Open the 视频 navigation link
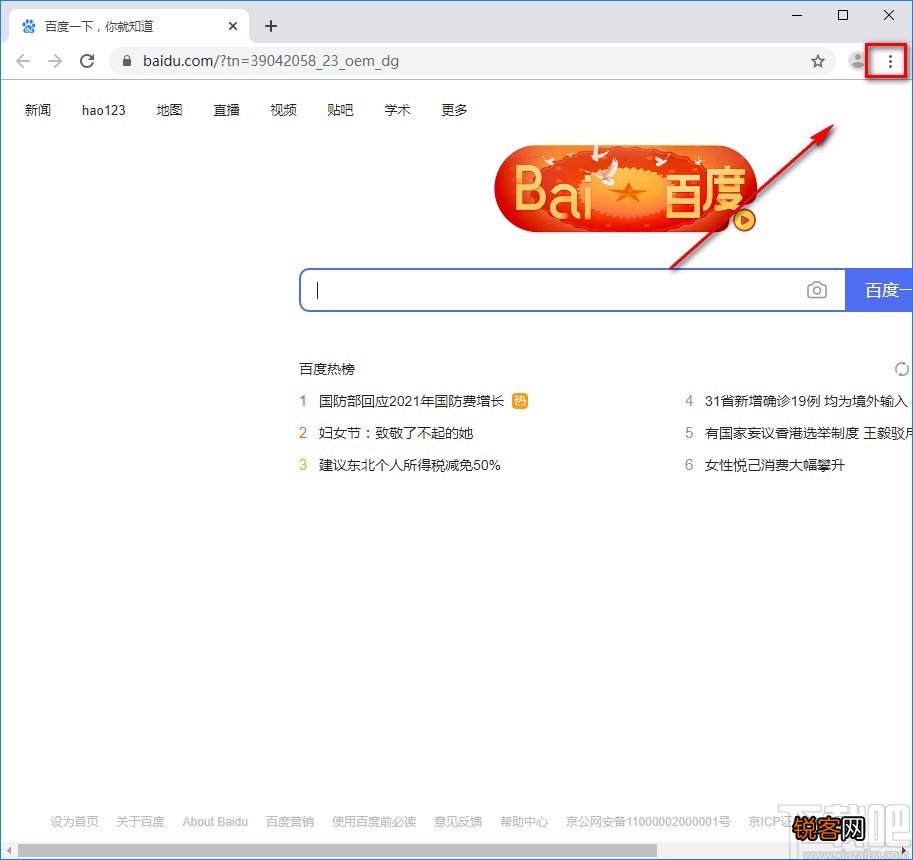The height and width of the screenshot is (860, 913). 284,109
